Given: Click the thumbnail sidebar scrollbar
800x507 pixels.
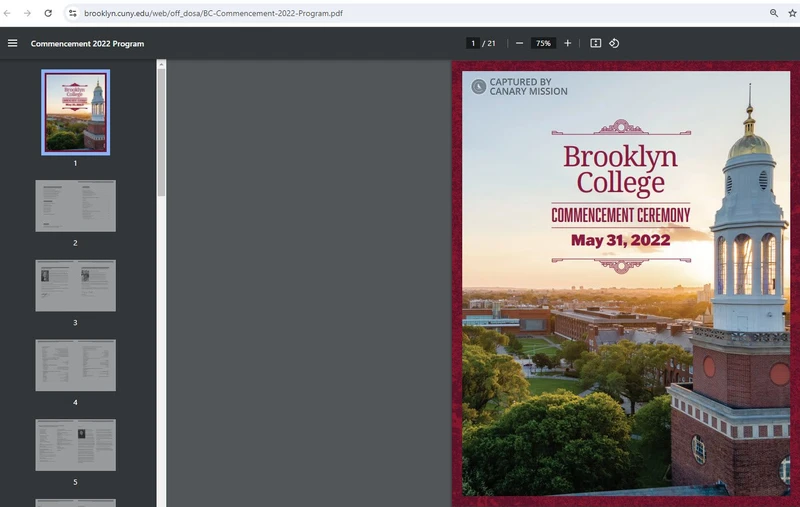Looking at the screenshot, I should pos(161,130).
